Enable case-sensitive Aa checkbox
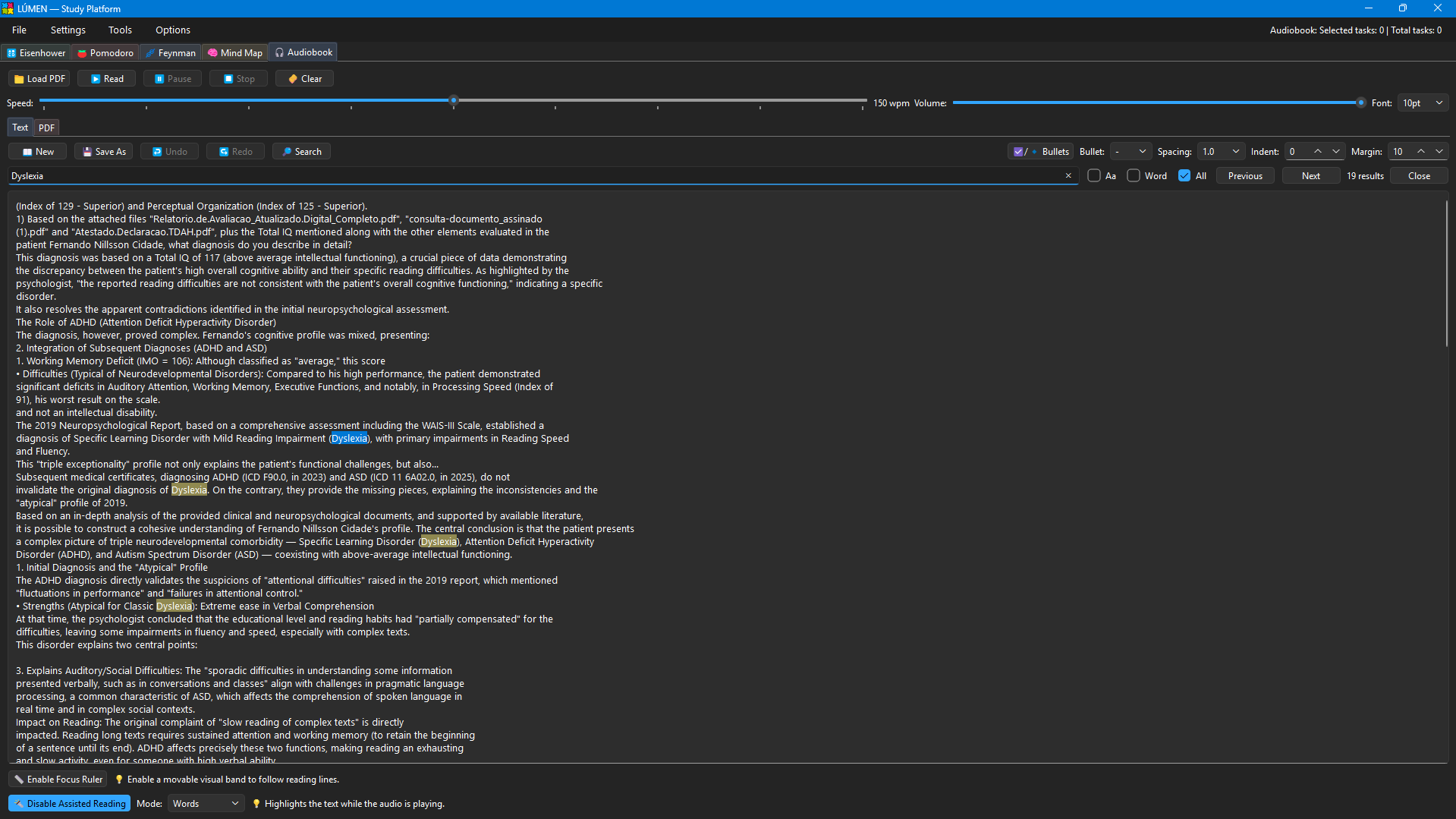This screenshot has width=1456, height=819. point(1094,175)
